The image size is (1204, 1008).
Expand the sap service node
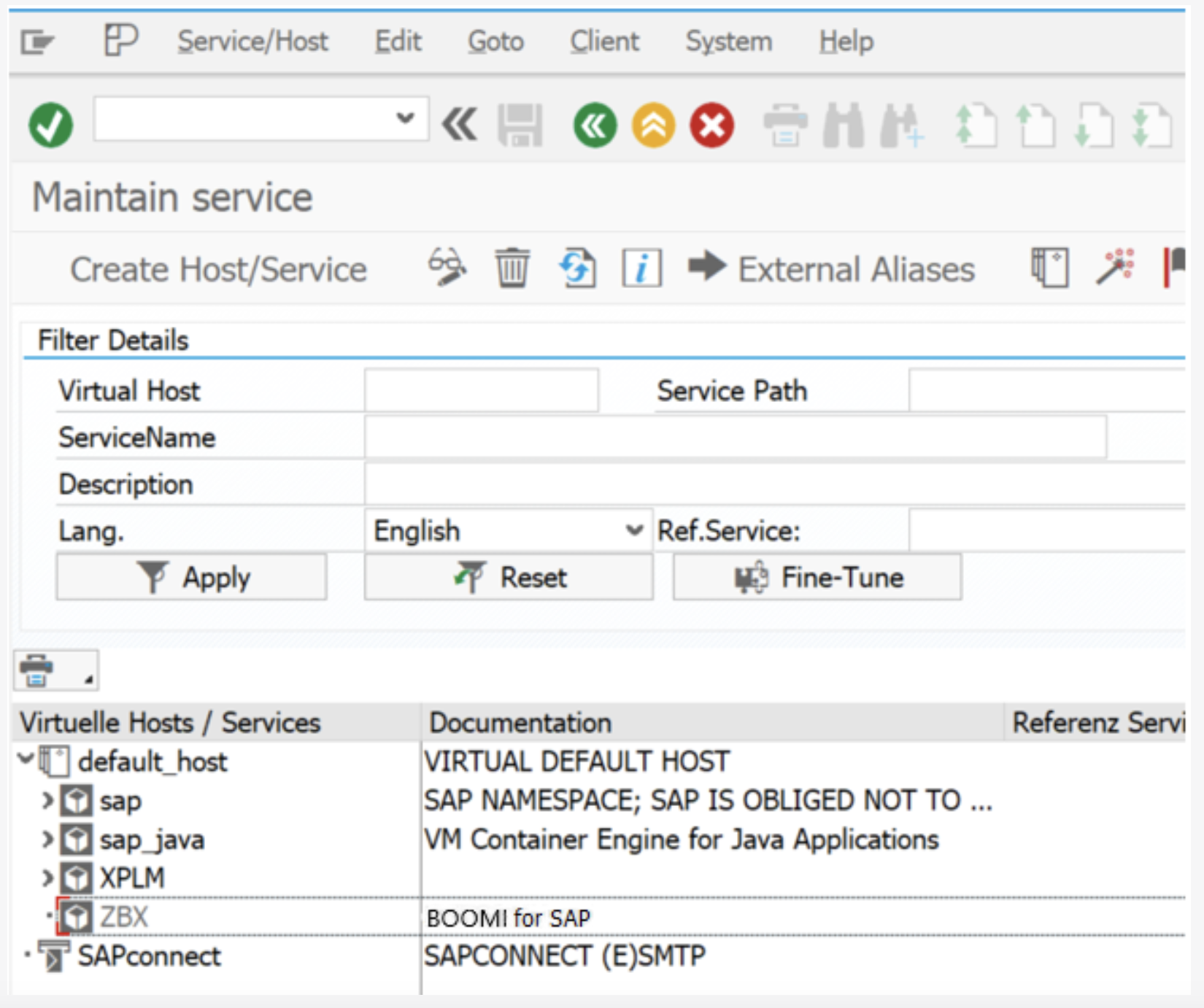tap(47, 800)
